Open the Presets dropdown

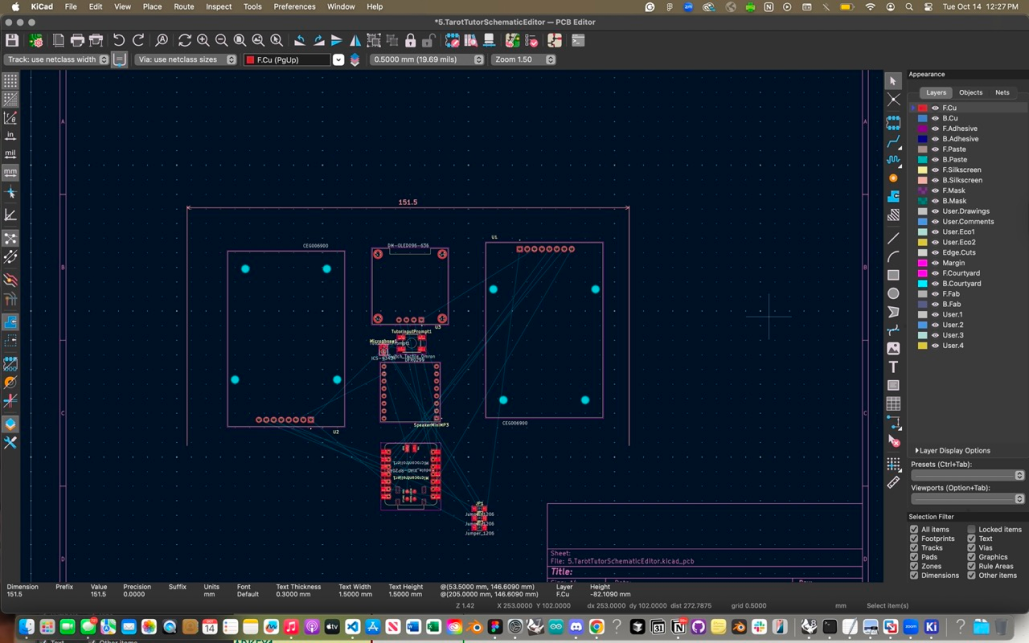(967, 476)
